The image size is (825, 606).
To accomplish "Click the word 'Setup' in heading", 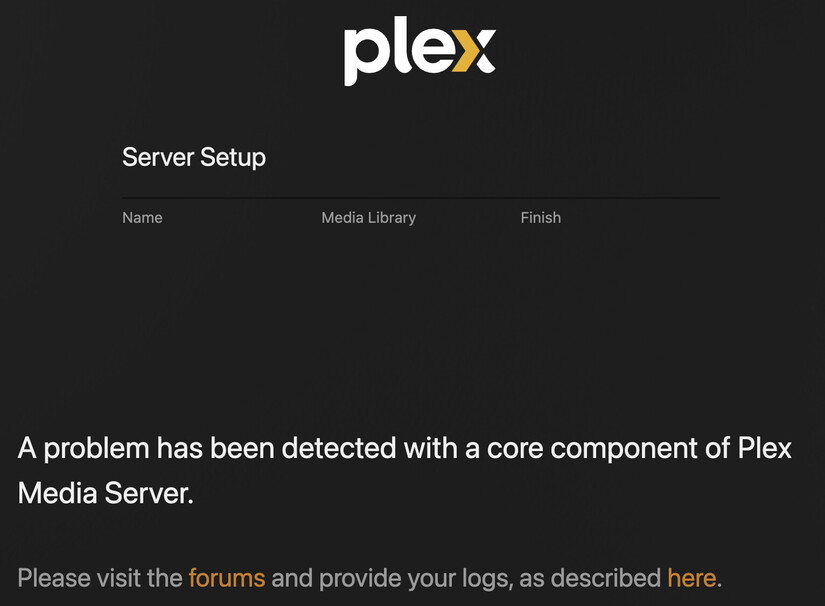I will 233,158.
